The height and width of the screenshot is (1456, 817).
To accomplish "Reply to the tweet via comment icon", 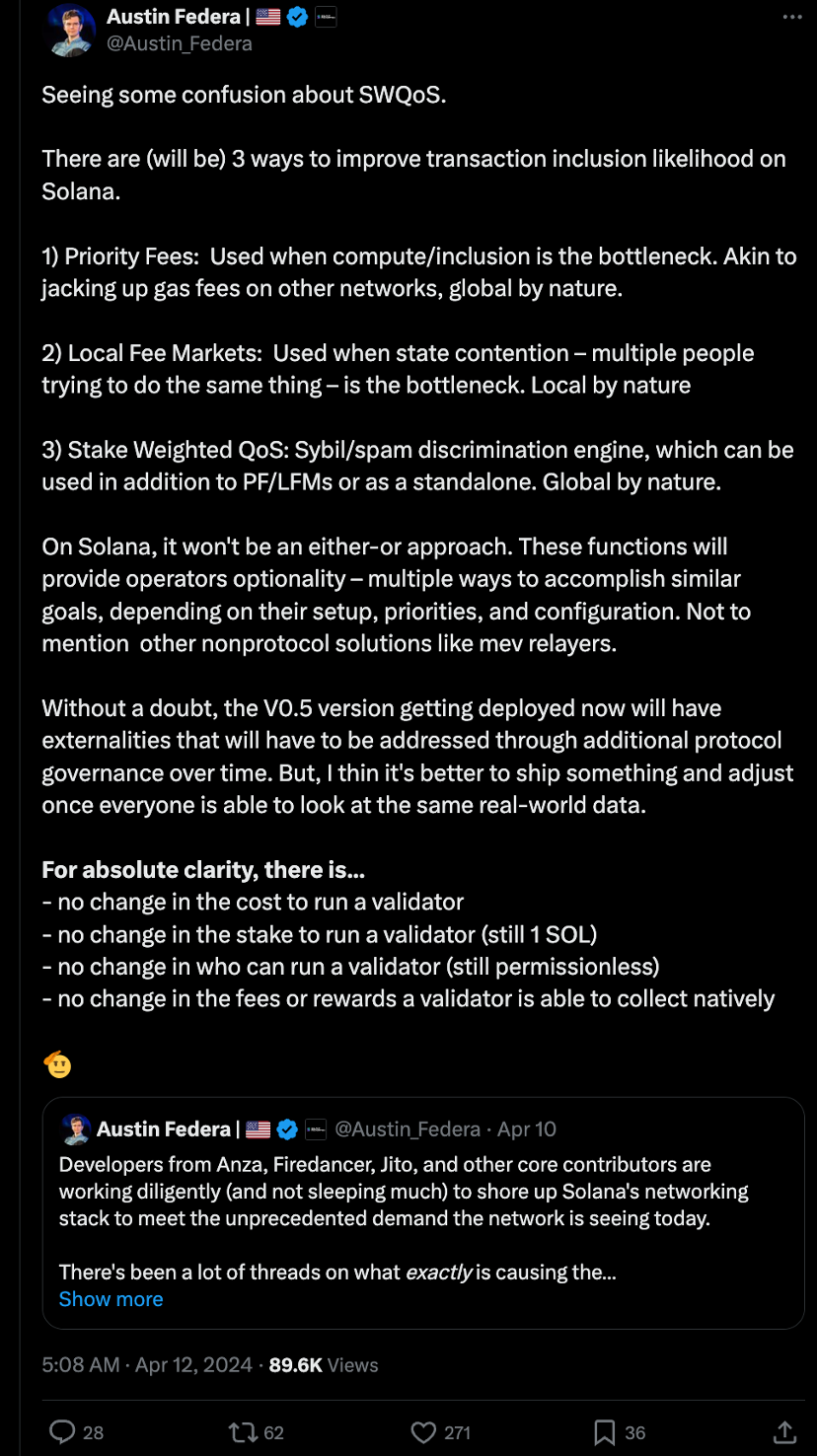I will pyautogui.click(x=62, y=1431).
